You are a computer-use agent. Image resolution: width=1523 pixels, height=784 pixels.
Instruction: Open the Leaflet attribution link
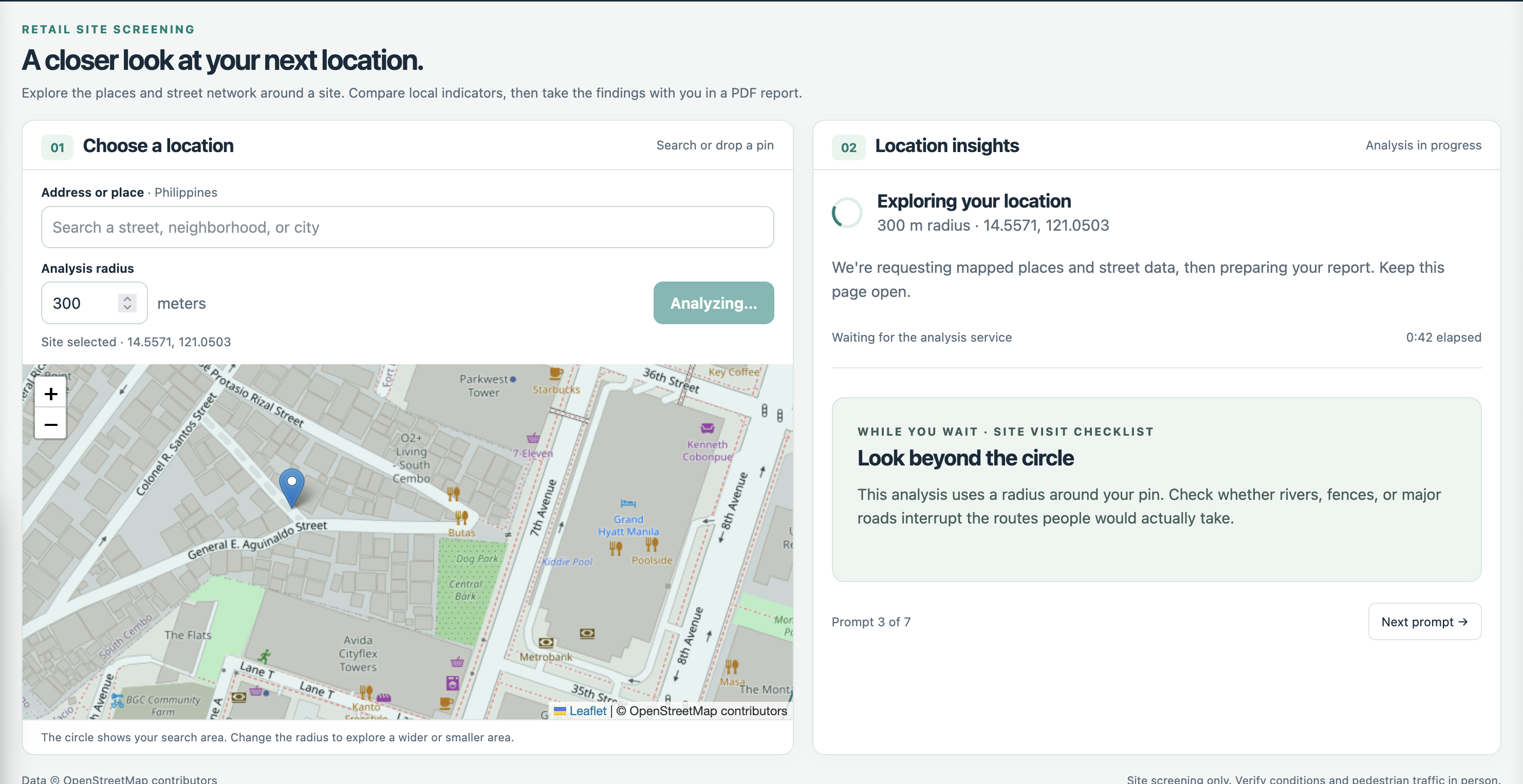(587, 711)
